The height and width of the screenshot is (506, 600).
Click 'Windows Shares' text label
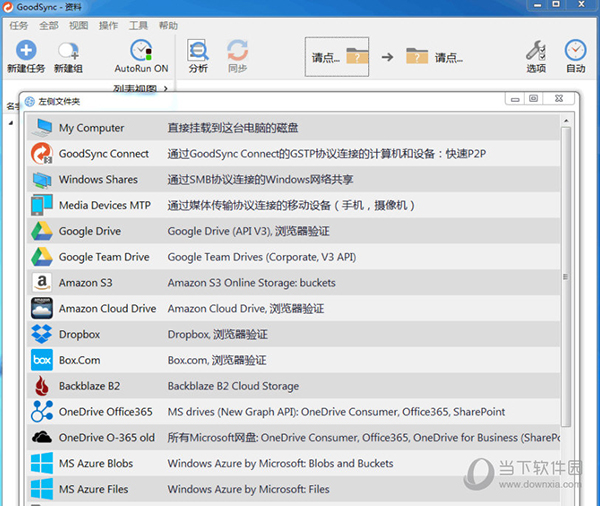[x=98, y=180]
